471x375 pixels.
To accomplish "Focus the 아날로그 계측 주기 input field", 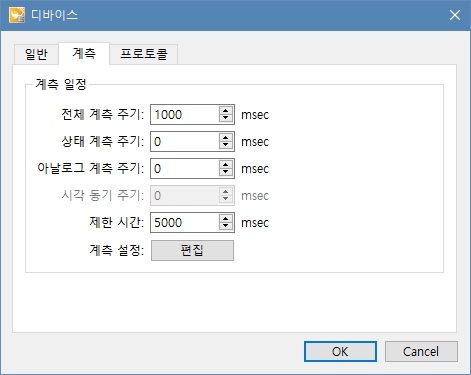I will [185, 169].
